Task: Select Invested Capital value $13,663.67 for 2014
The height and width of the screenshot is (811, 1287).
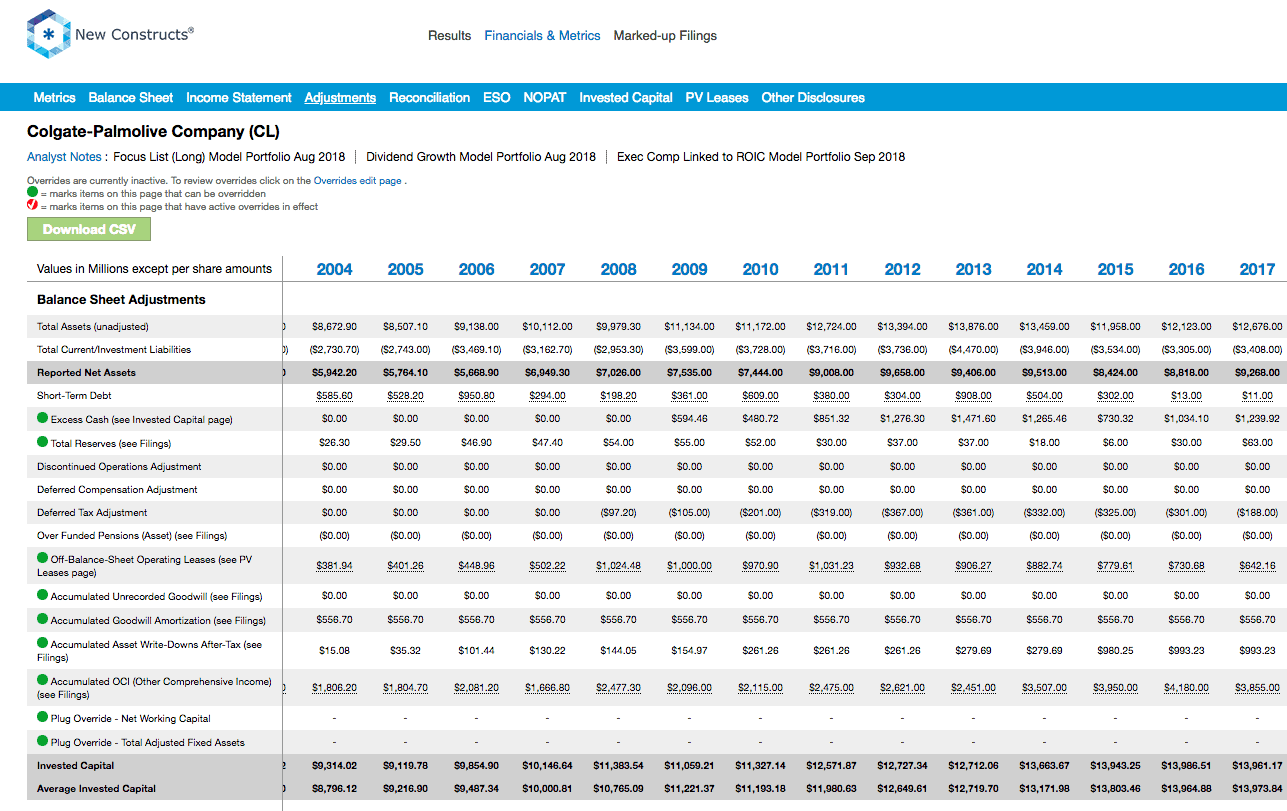Action: coord(1044,766)
